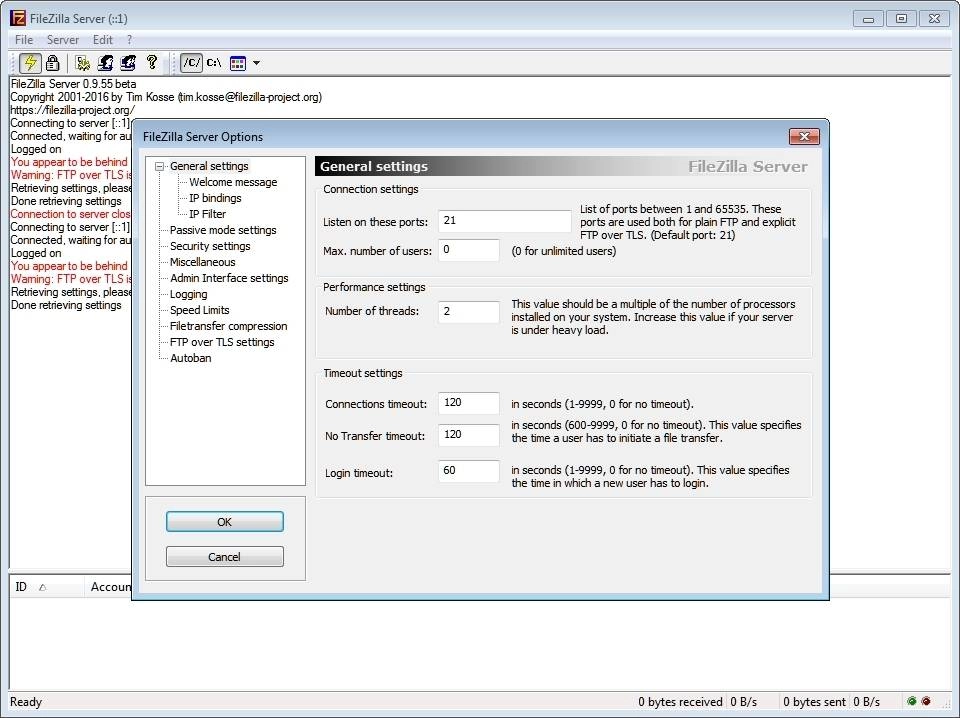This screenshot has width=960, height=718.
Task: Toggle the active server connection lightning icon
Action: (30, 62)
